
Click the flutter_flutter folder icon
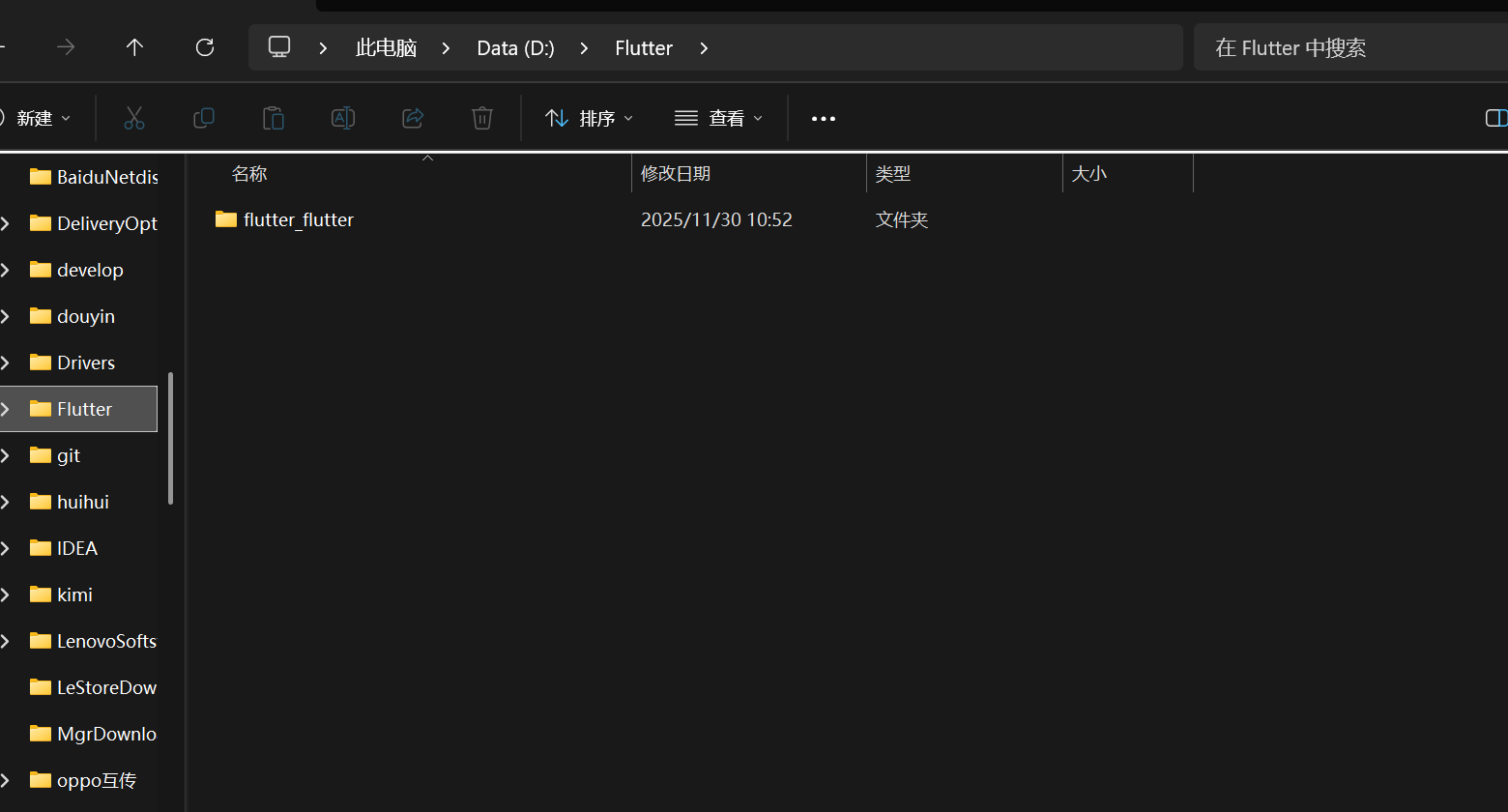pos(226,219)
